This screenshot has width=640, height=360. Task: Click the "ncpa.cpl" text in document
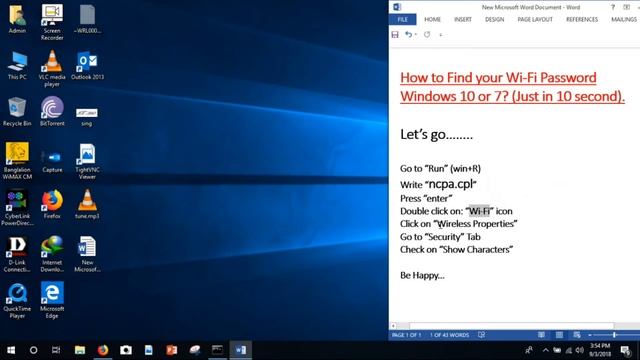click(451, 184)
